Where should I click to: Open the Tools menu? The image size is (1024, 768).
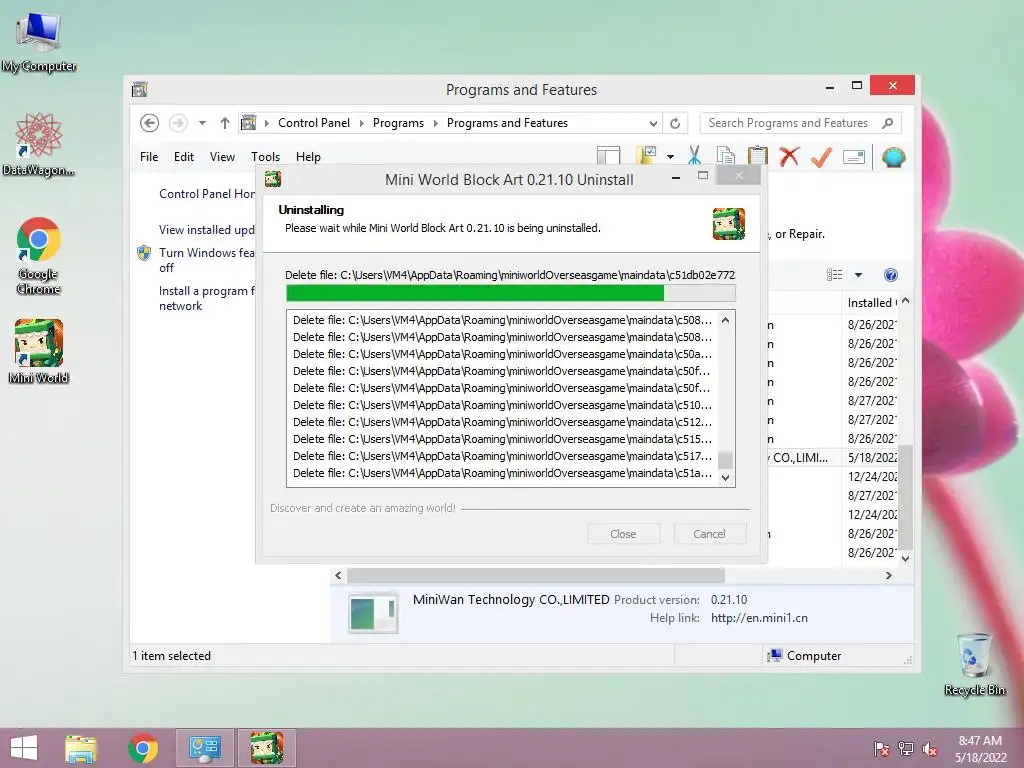point(265,157)
